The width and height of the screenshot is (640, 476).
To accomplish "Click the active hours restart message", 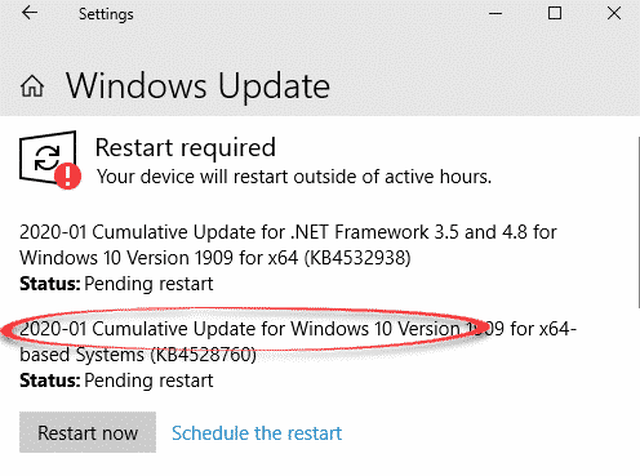I will point(293,177).
